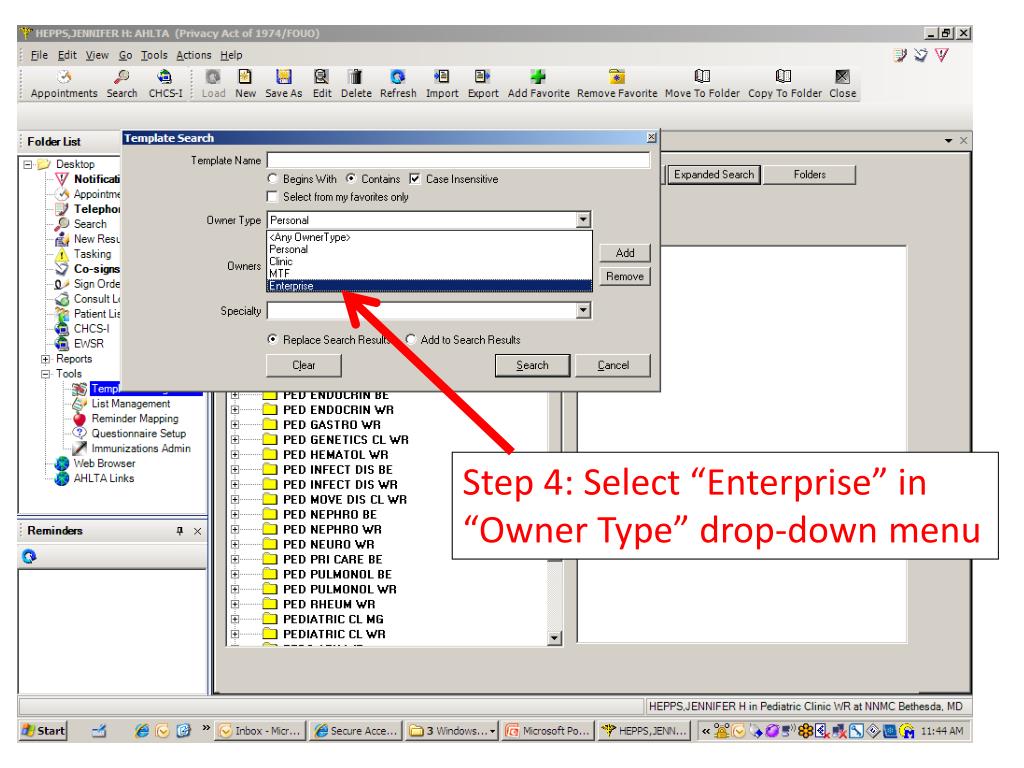The height and width of the screenshot is (768, 1024).
Task: Open the Appointments toolbar icon
Action: [64, 84]
